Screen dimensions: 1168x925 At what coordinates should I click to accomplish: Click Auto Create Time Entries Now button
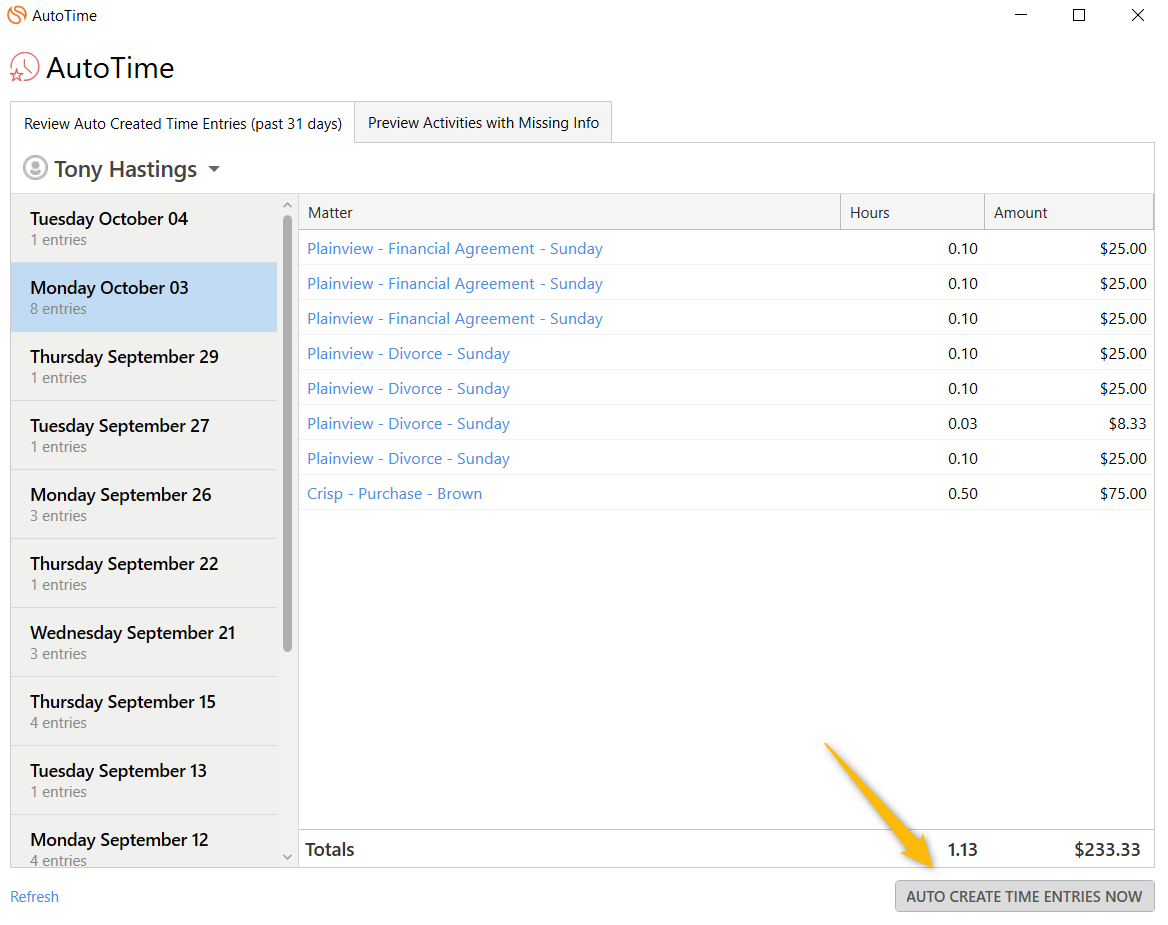coord(1024,897)
